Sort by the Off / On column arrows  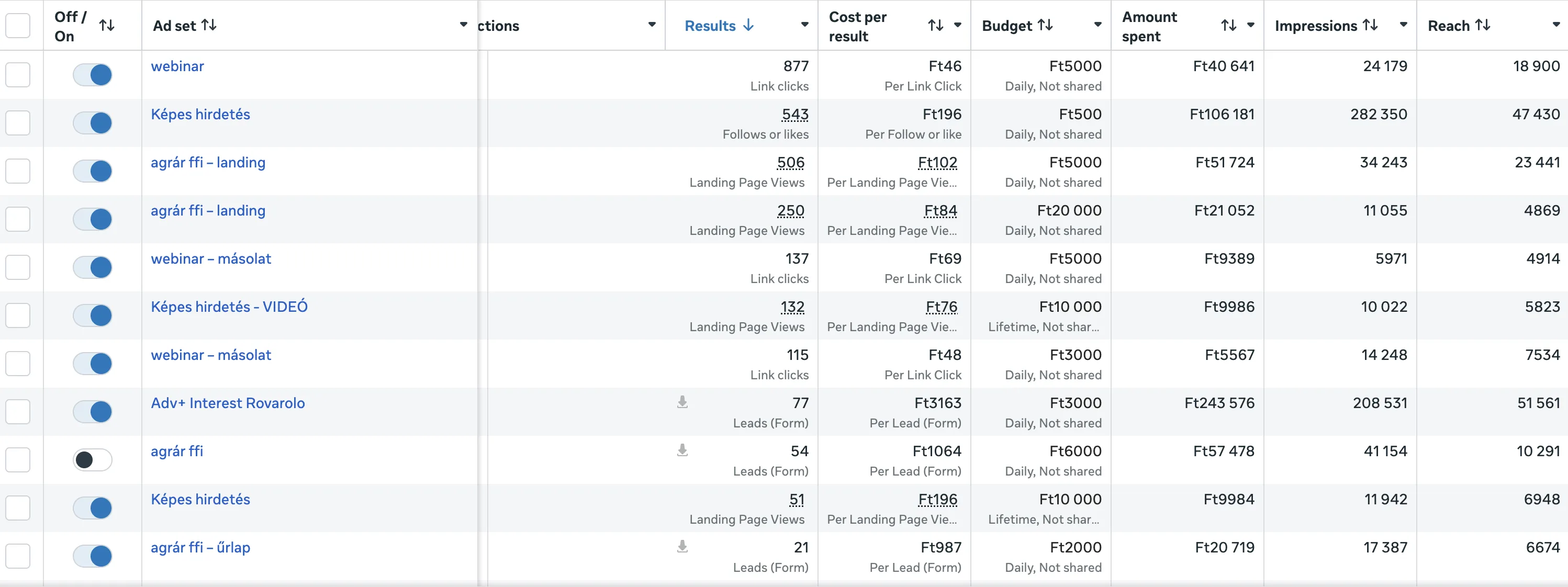[x=107, y=25]
